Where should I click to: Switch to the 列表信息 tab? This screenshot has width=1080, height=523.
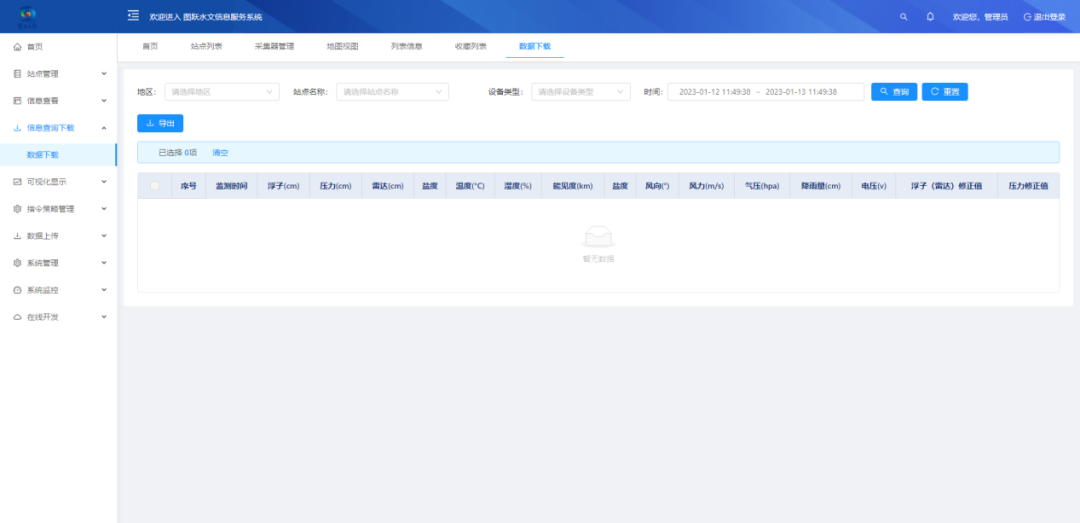(406, 46)
